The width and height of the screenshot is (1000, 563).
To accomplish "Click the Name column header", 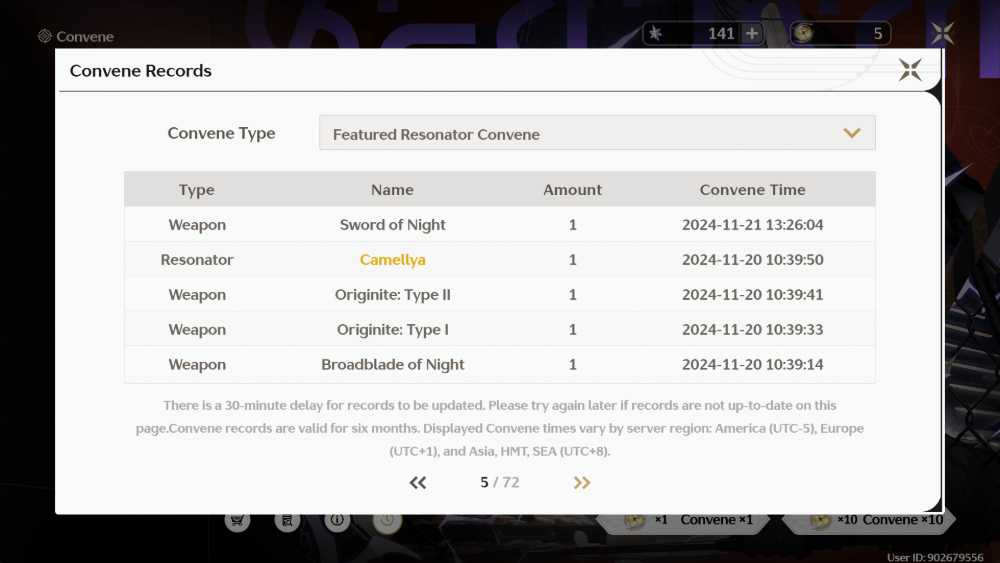I will 392,189.
